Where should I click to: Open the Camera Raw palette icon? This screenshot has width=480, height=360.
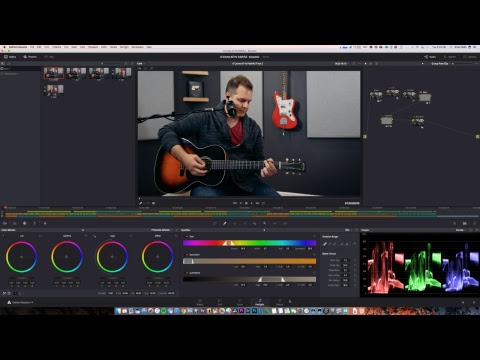pyautogui.click(x=5, y=223)
